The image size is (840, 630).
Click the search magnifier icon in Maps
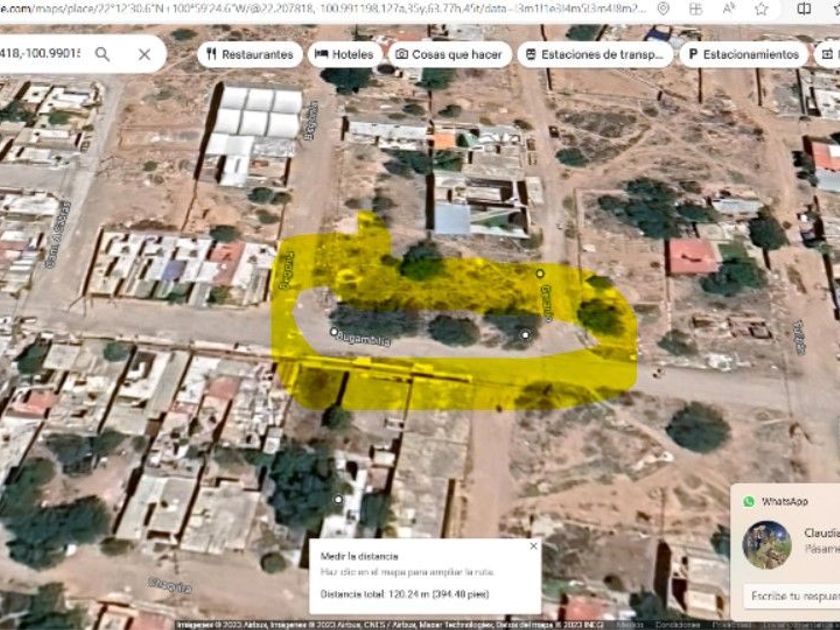click(102, 54)
